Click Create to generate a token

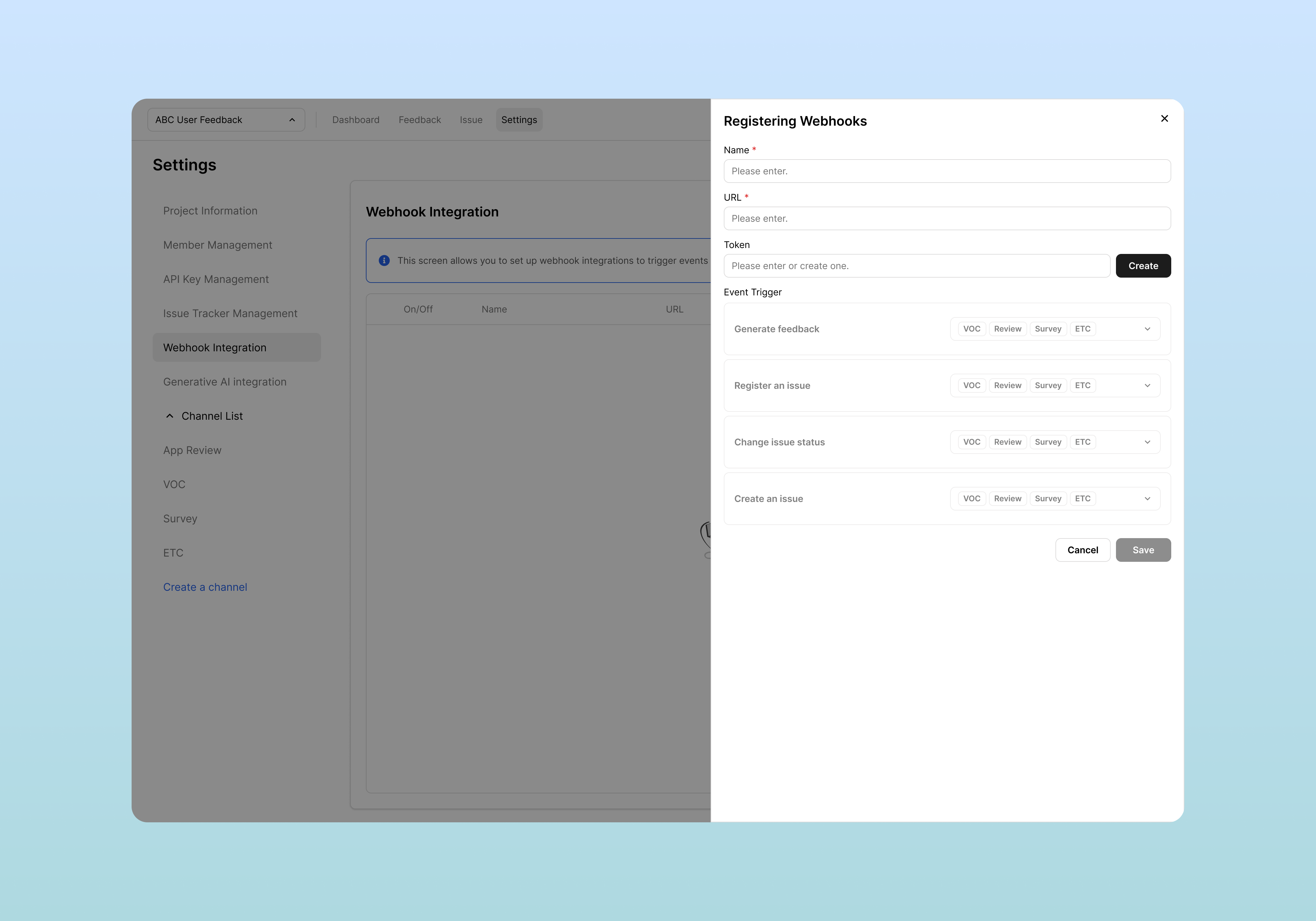pyautogui.click(x=1143, y=265)
